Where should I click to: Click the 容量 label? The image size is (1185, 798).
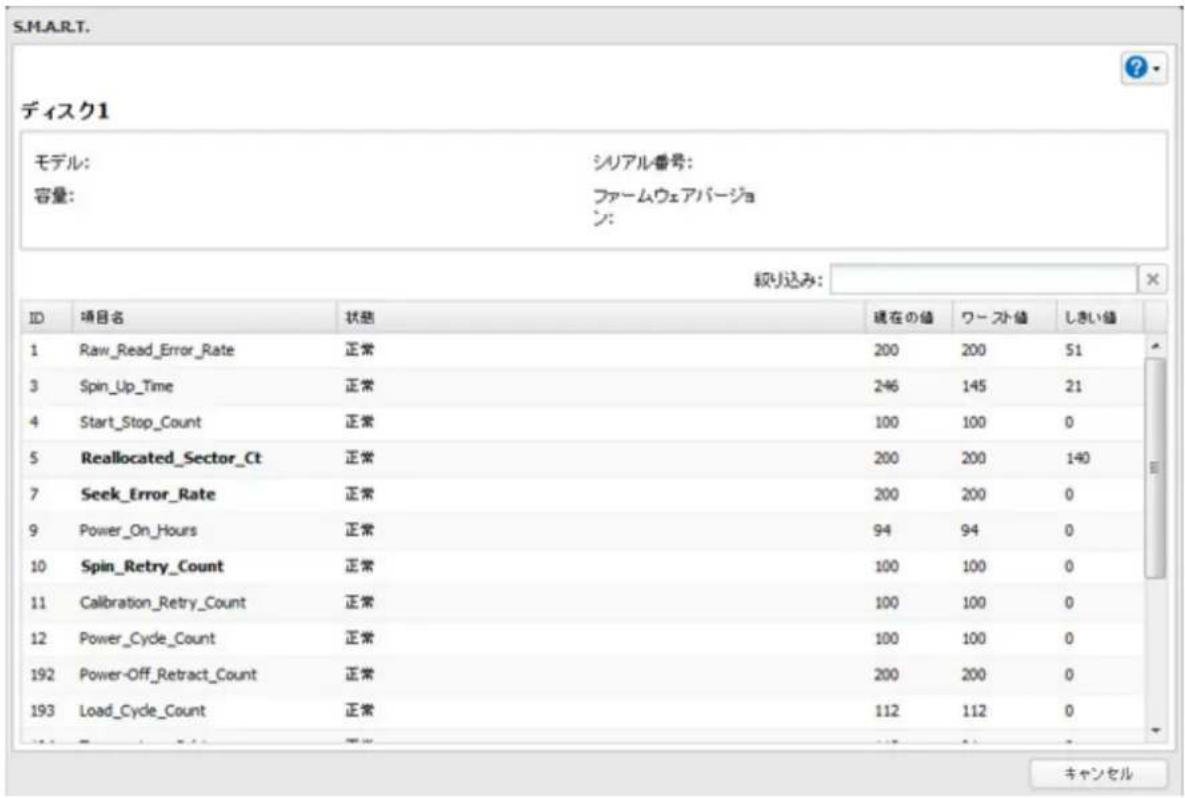click(x=54, y=196)
